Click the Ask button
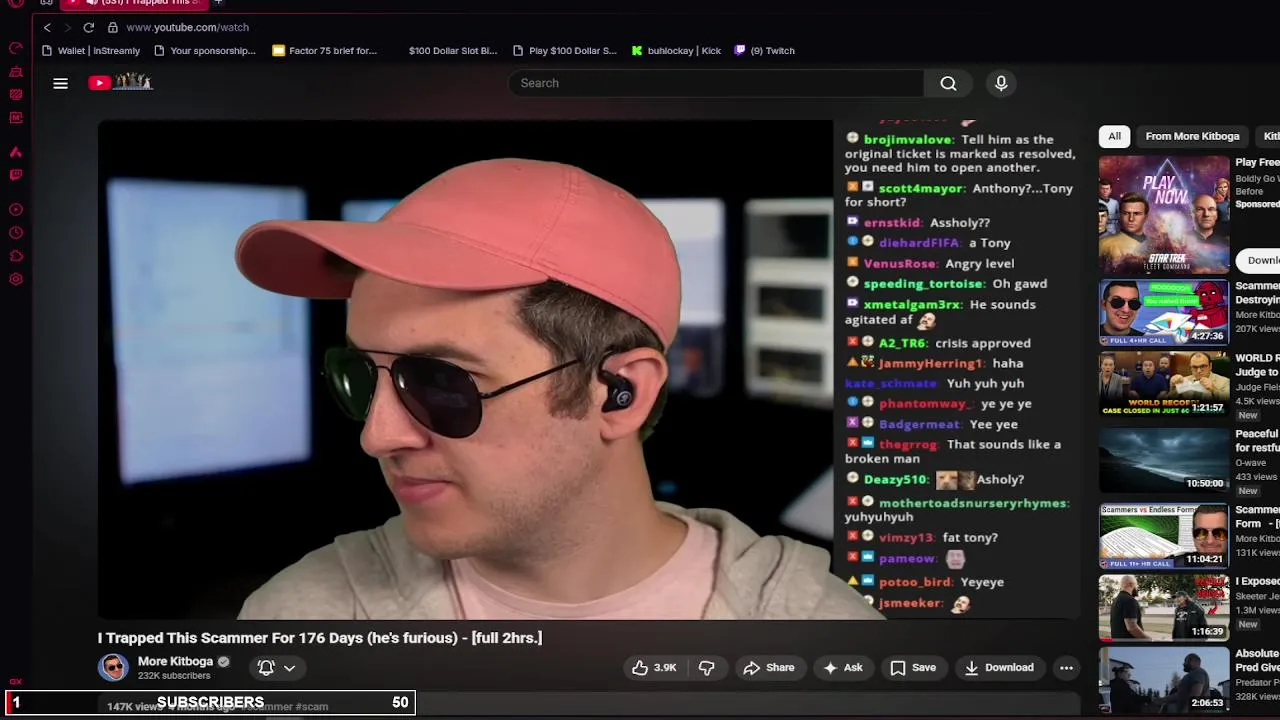Image resolution: width=1280 pixels, height=720 pixels. point(842,667)
